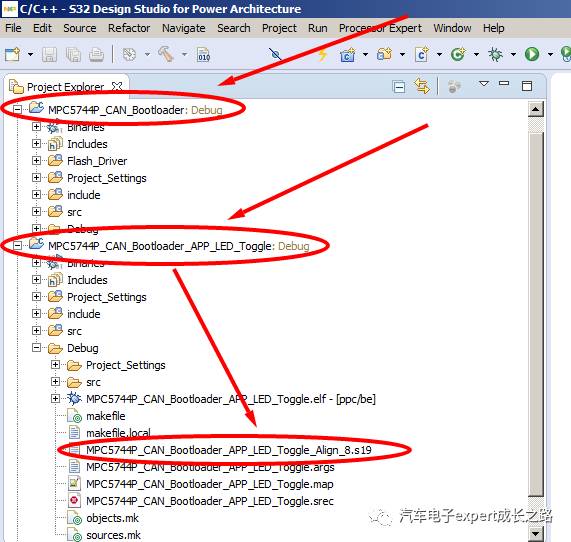Open the build configuration dropdown arrow
Screen dimensions: 571x542
pos(147,55)
